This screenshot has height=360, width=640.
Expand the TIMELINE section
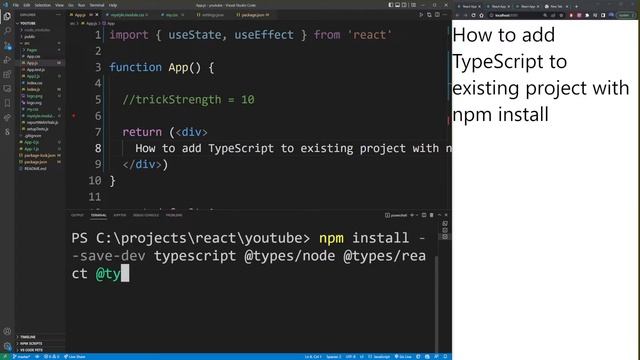[40, 337]
